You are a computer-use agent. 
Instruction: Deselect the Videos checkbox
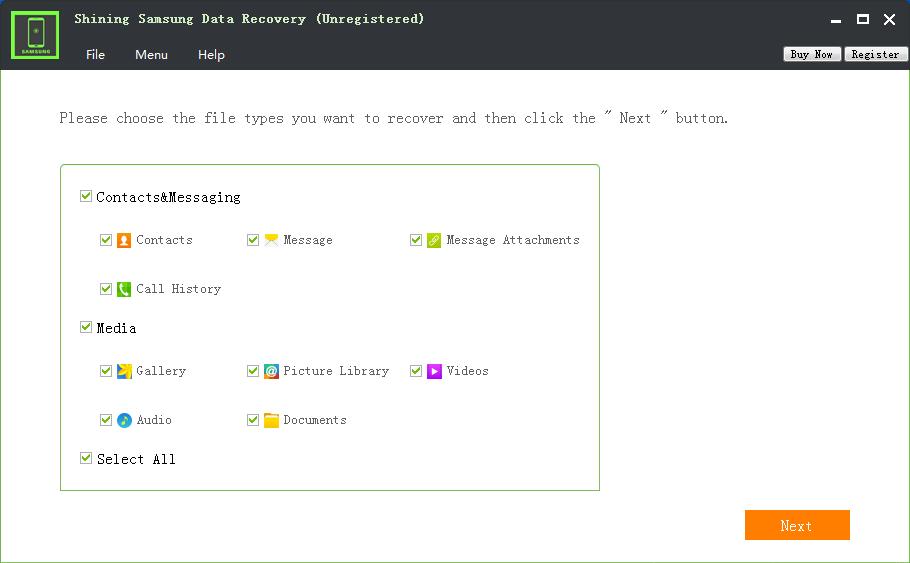[x=416, y=371]
